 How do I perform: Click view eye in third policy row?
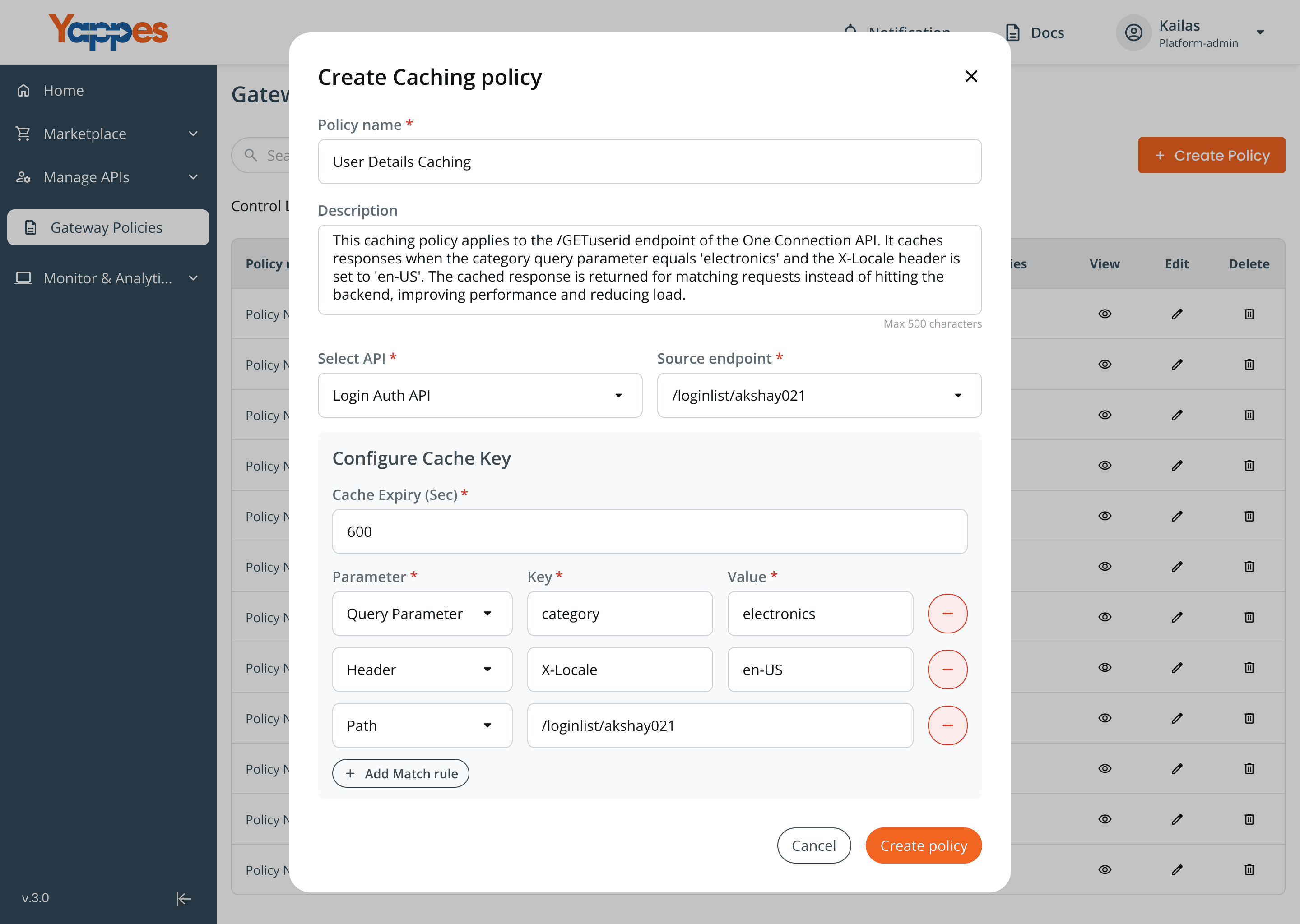(1105, 415)
